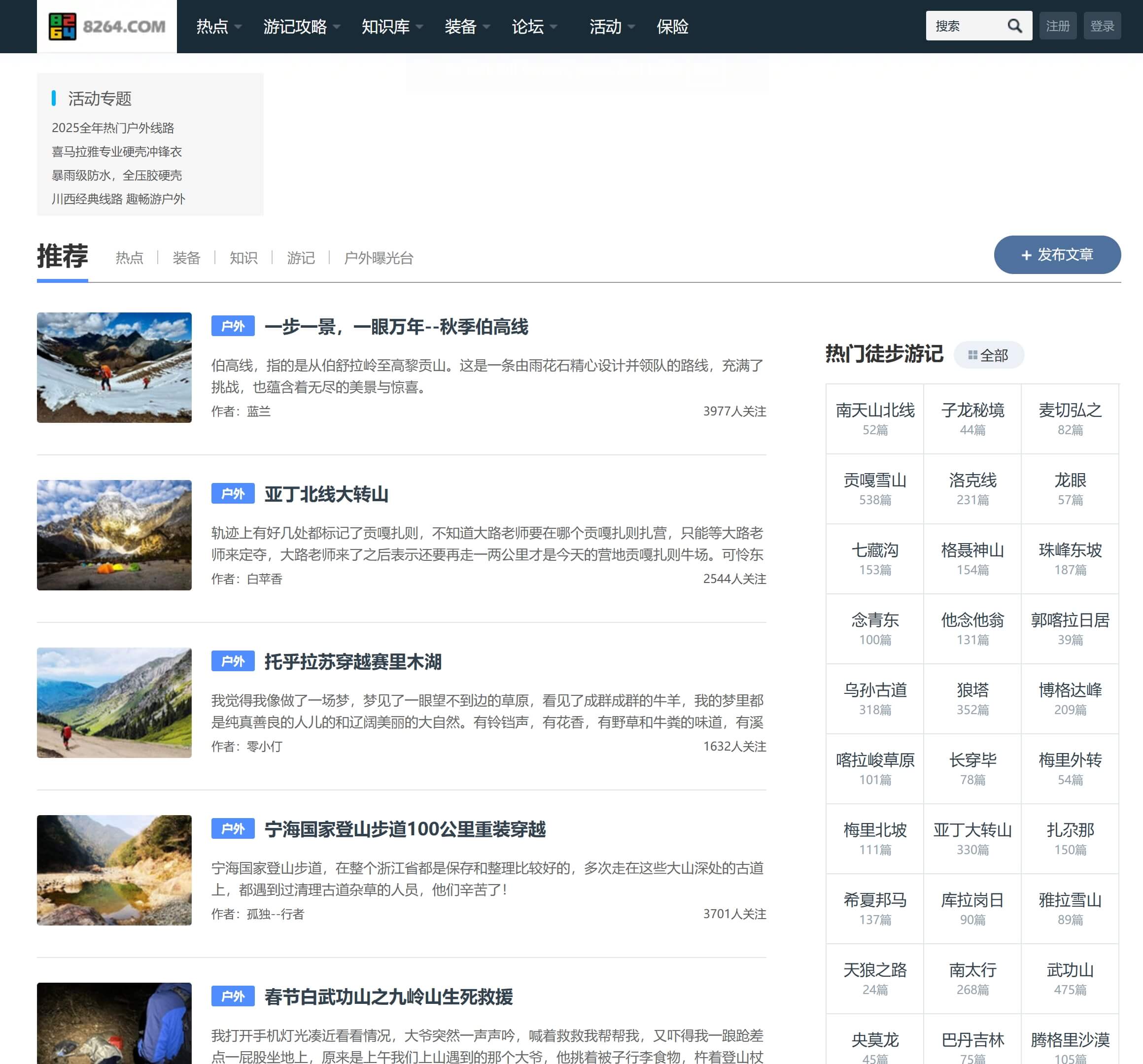Image resolution: width=1143 pixels, height=1064 pixels.
Task: Click the 登录 button
Action: (x=1102, y=26)
